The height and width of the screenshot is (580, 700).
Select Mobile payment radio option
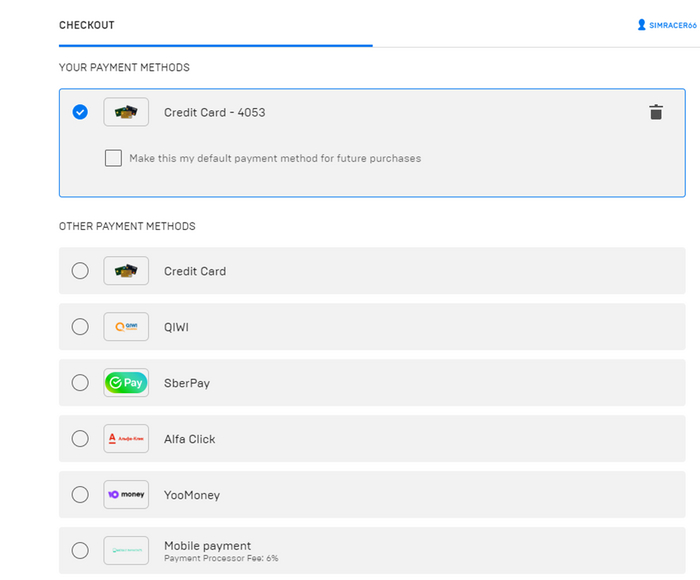pyautogui.click(x=80, y=550)
